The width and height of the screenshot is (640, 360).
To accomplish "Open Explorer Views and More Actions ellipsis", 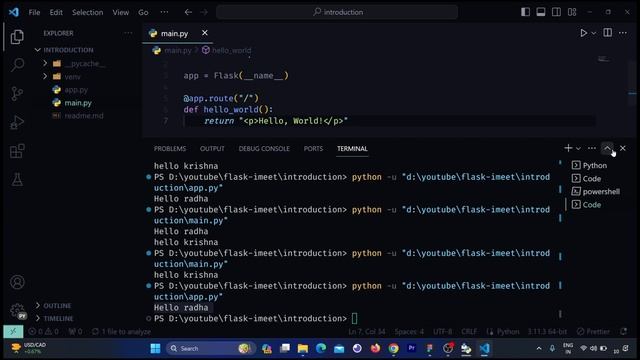I will coord(128,33).
